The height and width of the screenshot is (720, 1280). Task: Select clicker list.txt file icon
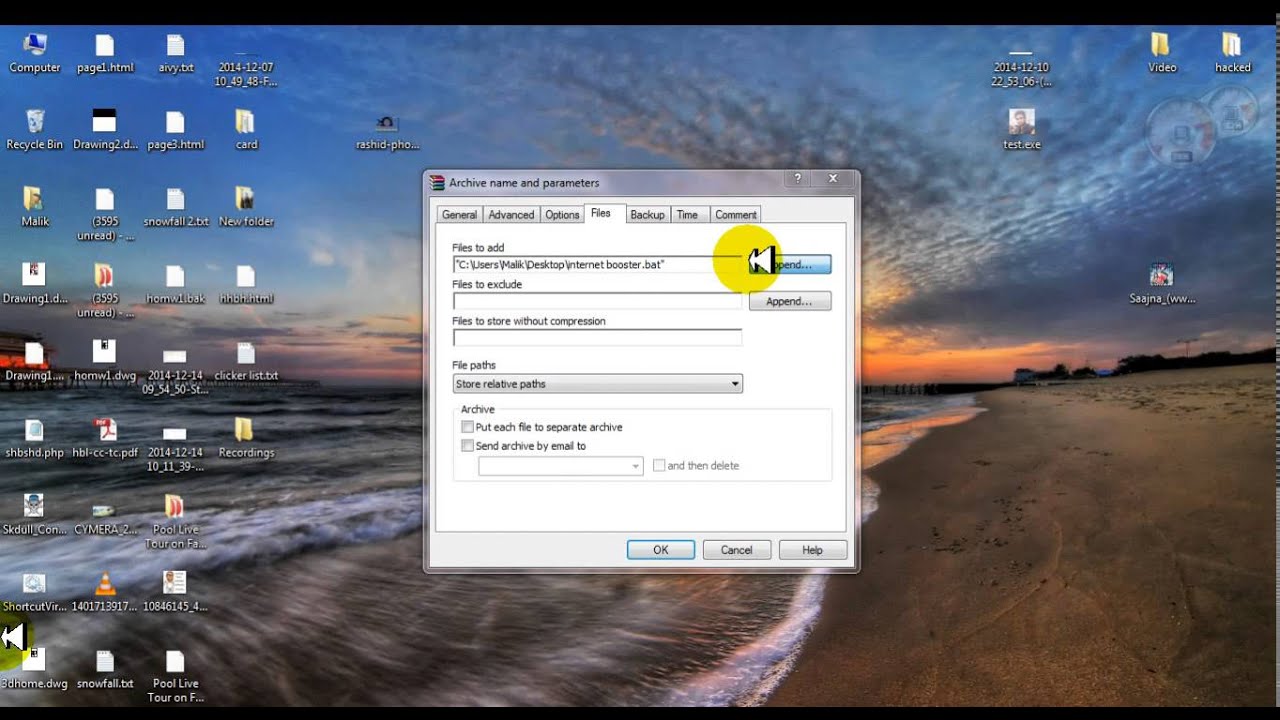tap(246, 361)
